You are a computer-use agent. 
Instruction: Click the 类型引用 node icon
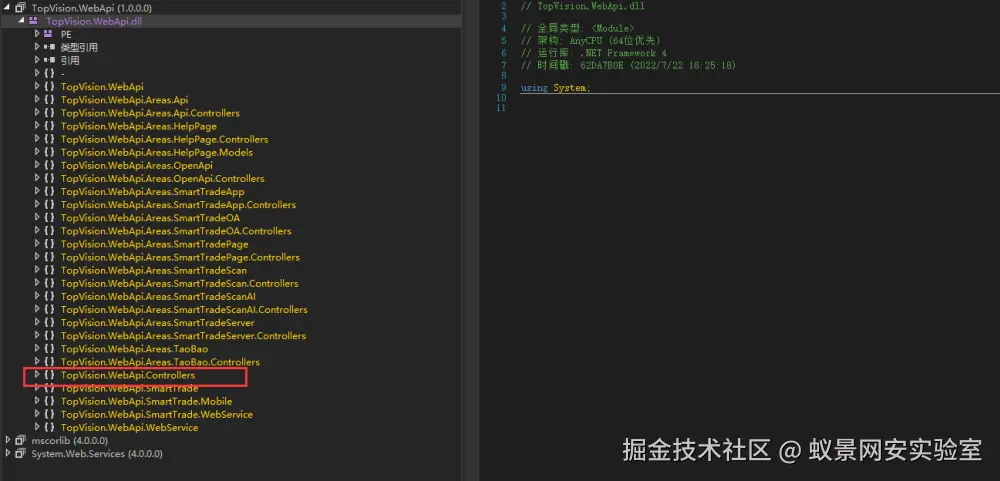click(49, 47)
